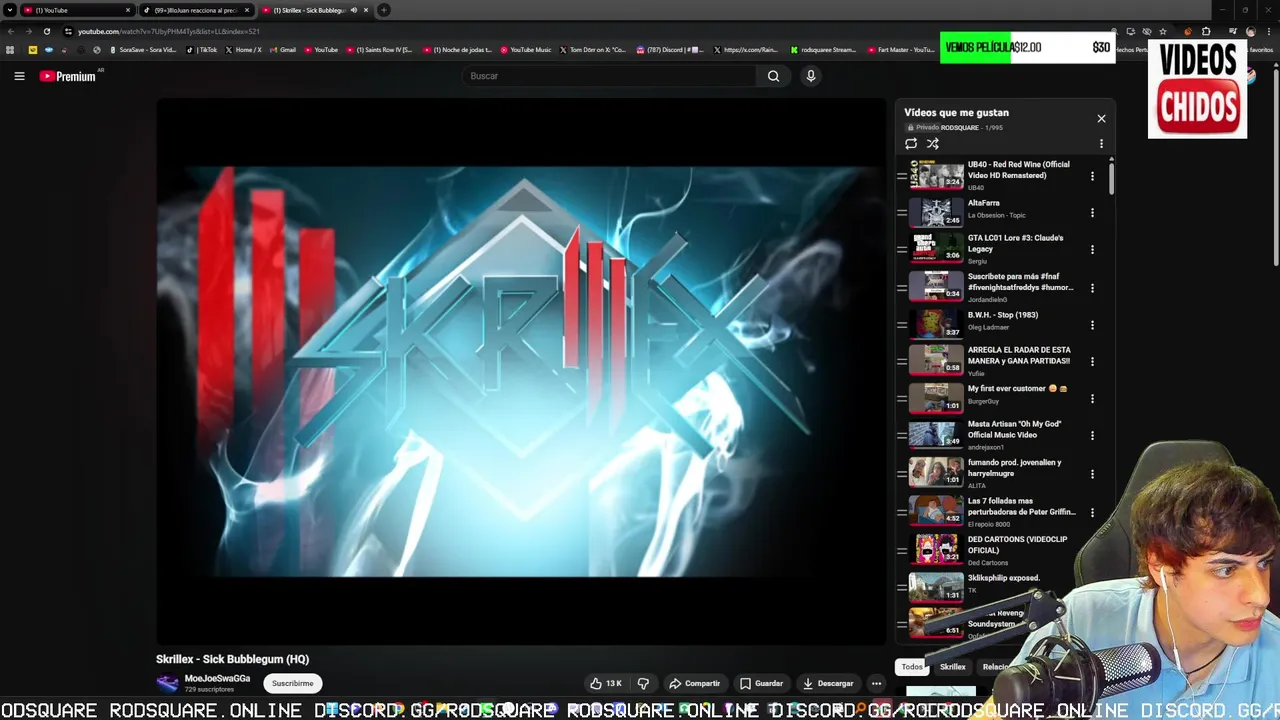Open Gmail bookmark

(x=282, y=49)
